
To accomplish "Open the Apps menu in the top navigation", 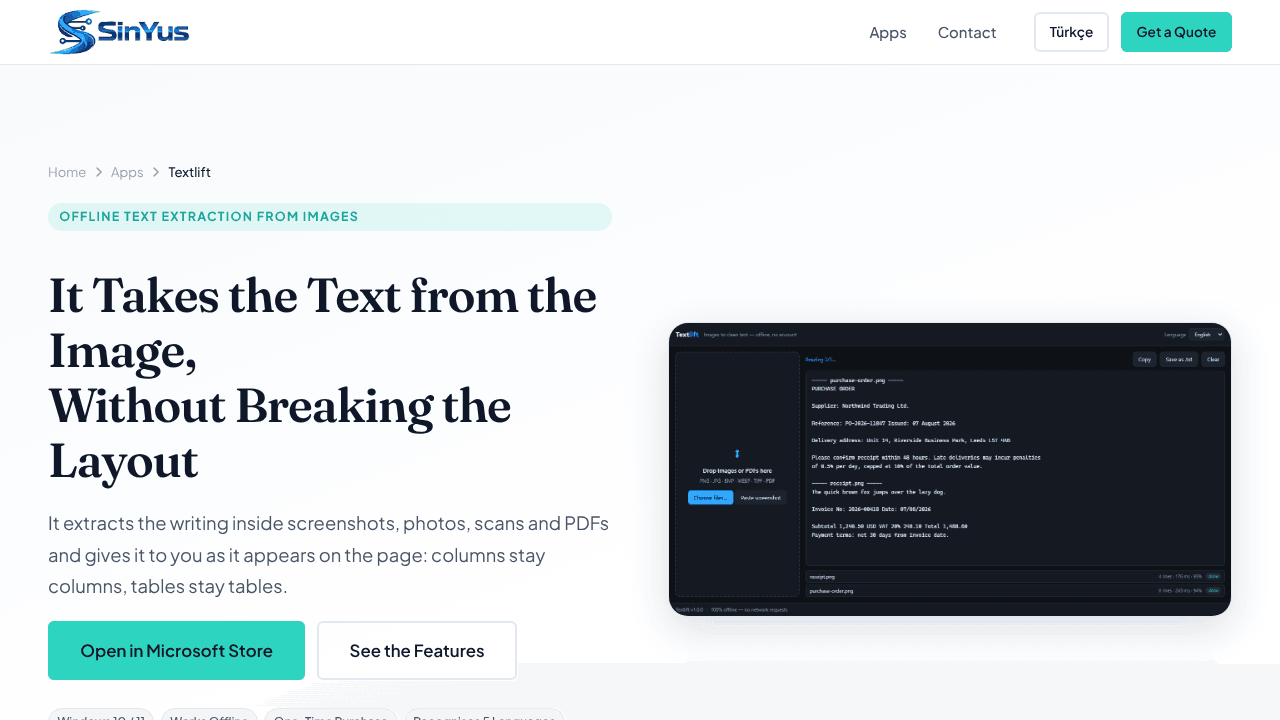I will pos(888,32).
